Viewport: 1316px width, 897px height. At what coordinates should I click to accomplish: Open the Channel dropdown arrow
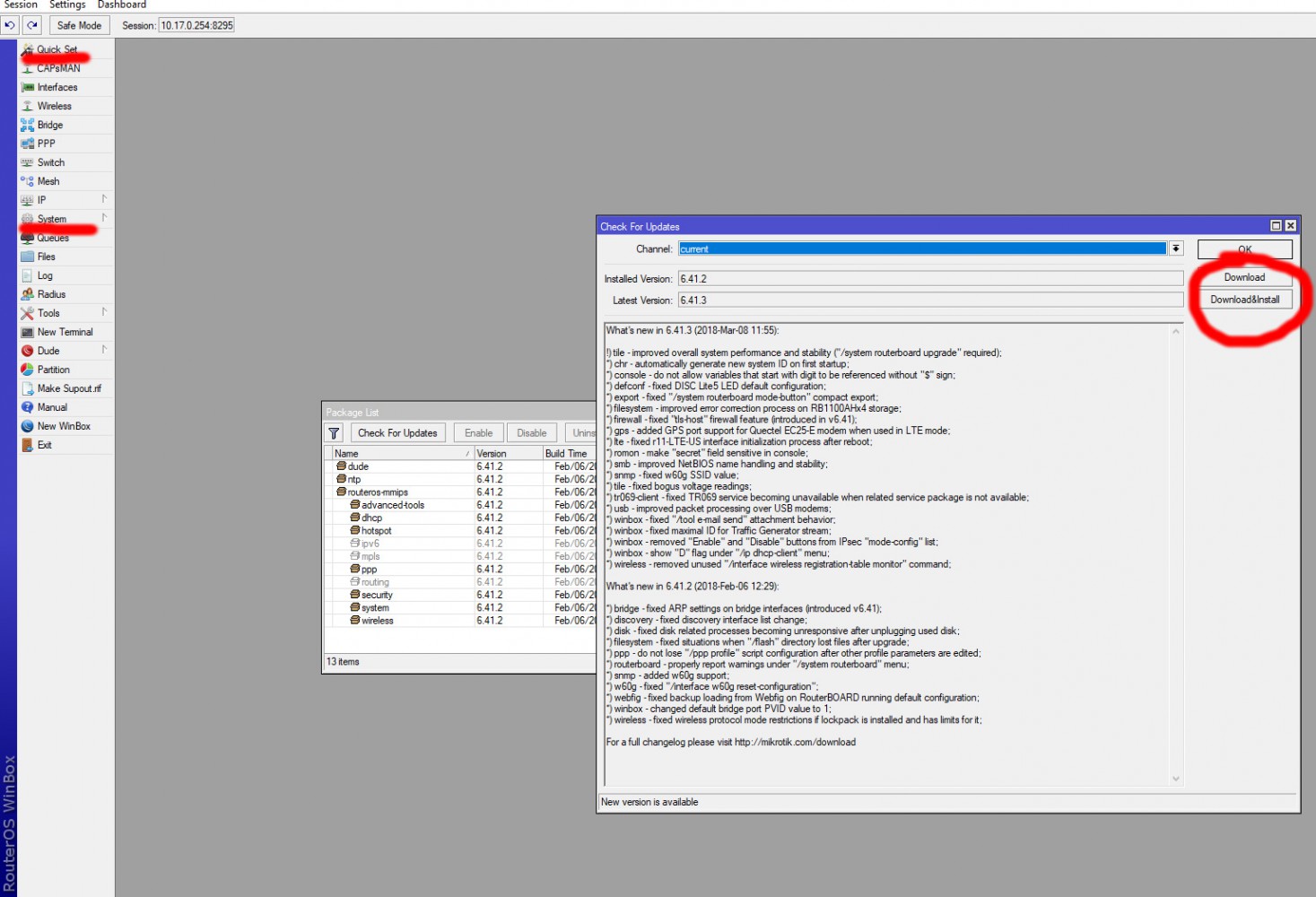[x=1176, y=248]
